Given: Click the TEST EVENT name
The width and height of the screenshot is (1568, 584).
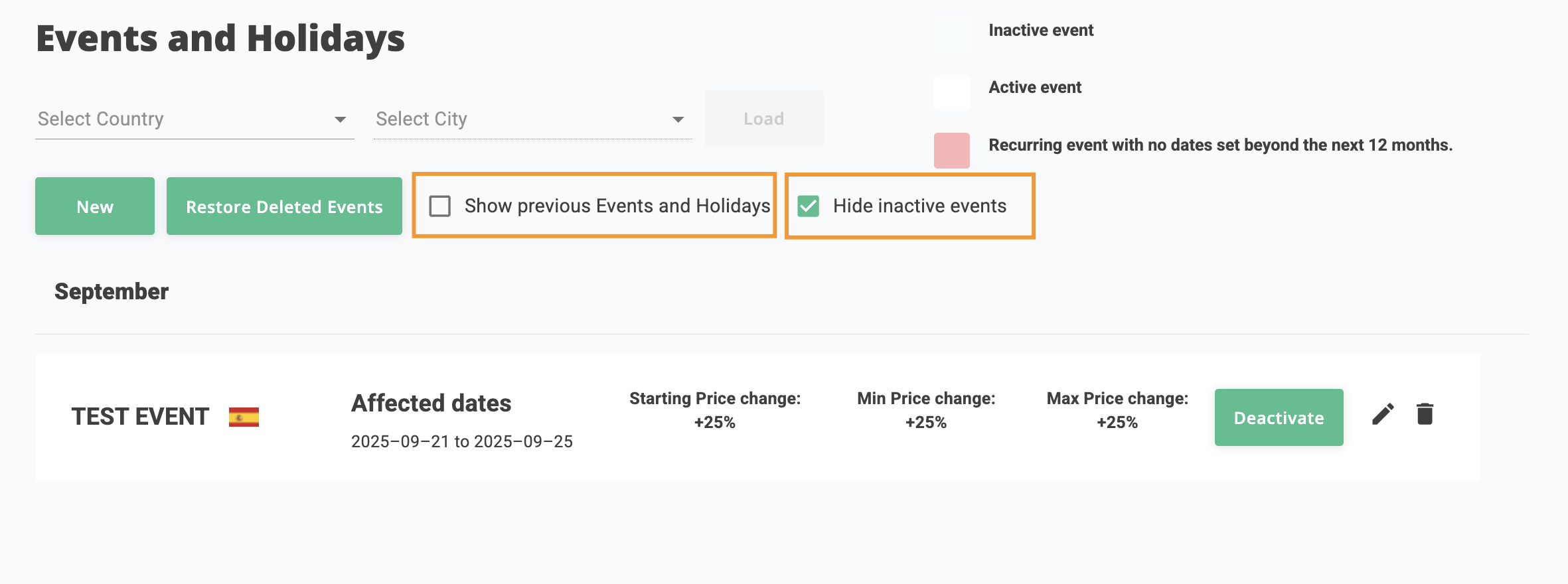Looking at the screenshot, I should 140,417.
